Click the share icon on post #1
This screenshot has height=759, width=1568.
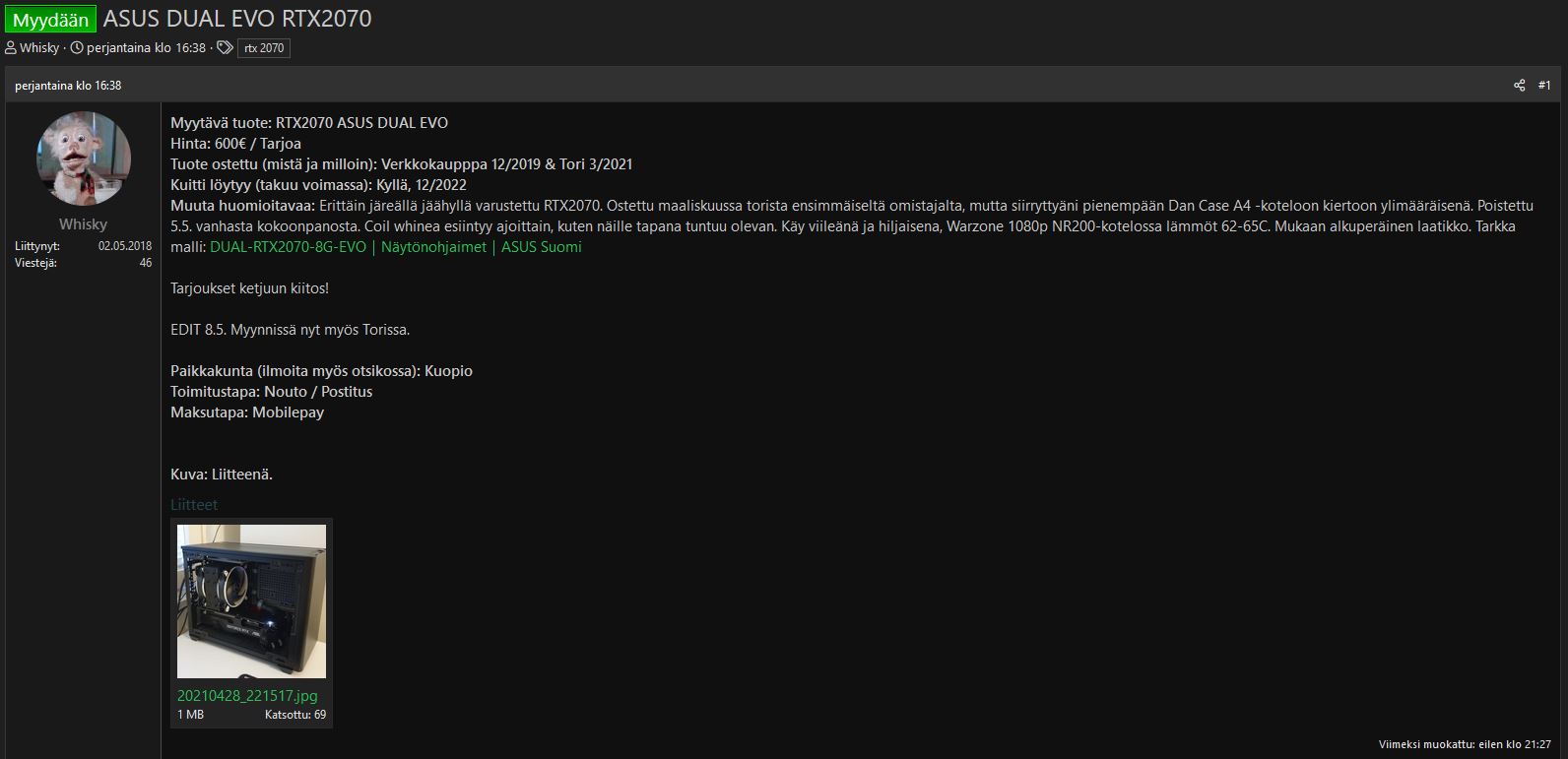[x=1519, y=86]
